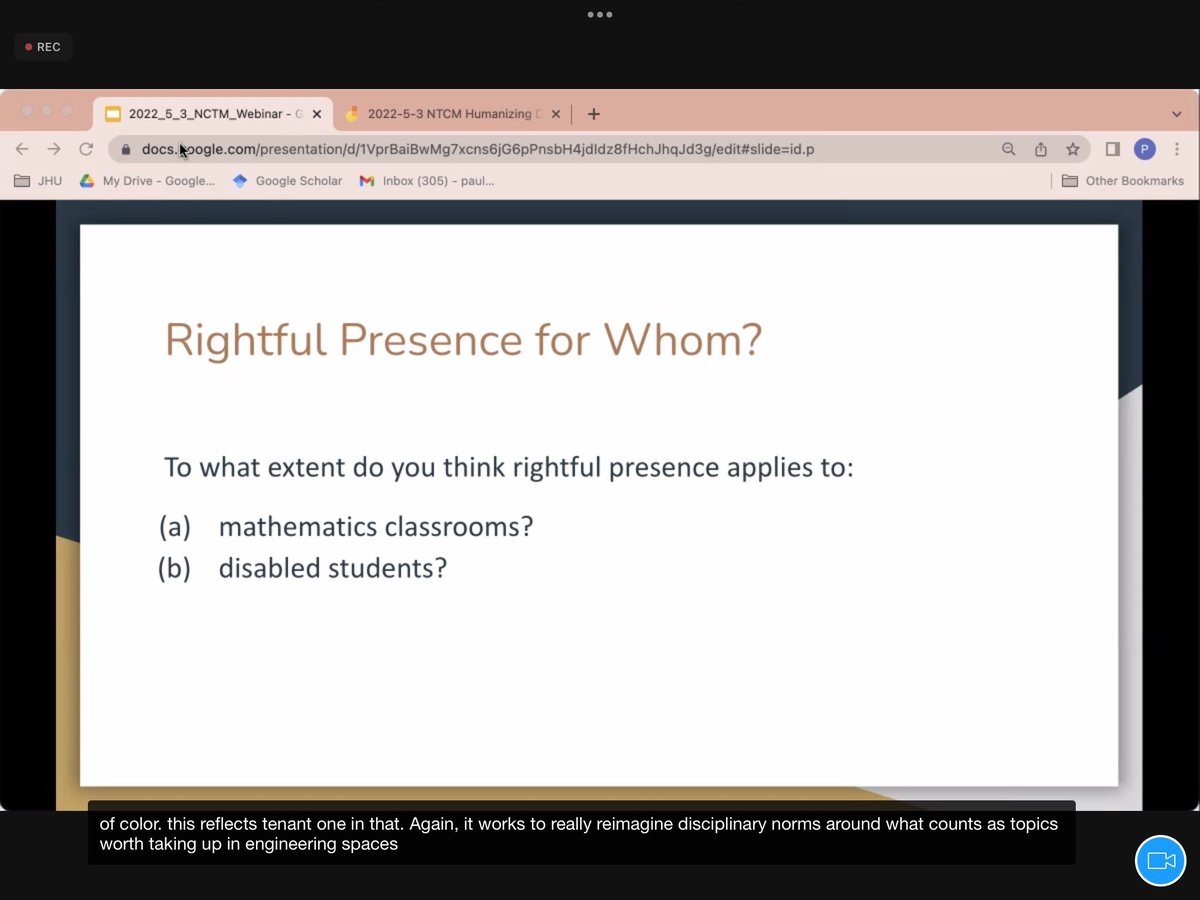Click the zoom magnifier in address bar
The image size is (1200, 900).
pyautogui.click(x=1008, y=149)
